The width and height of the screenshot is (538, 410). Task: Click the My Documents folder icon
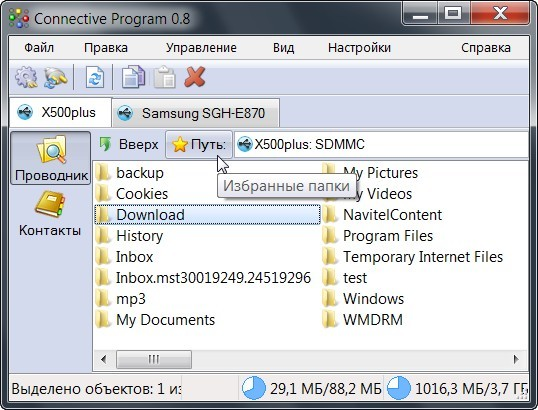103,319
